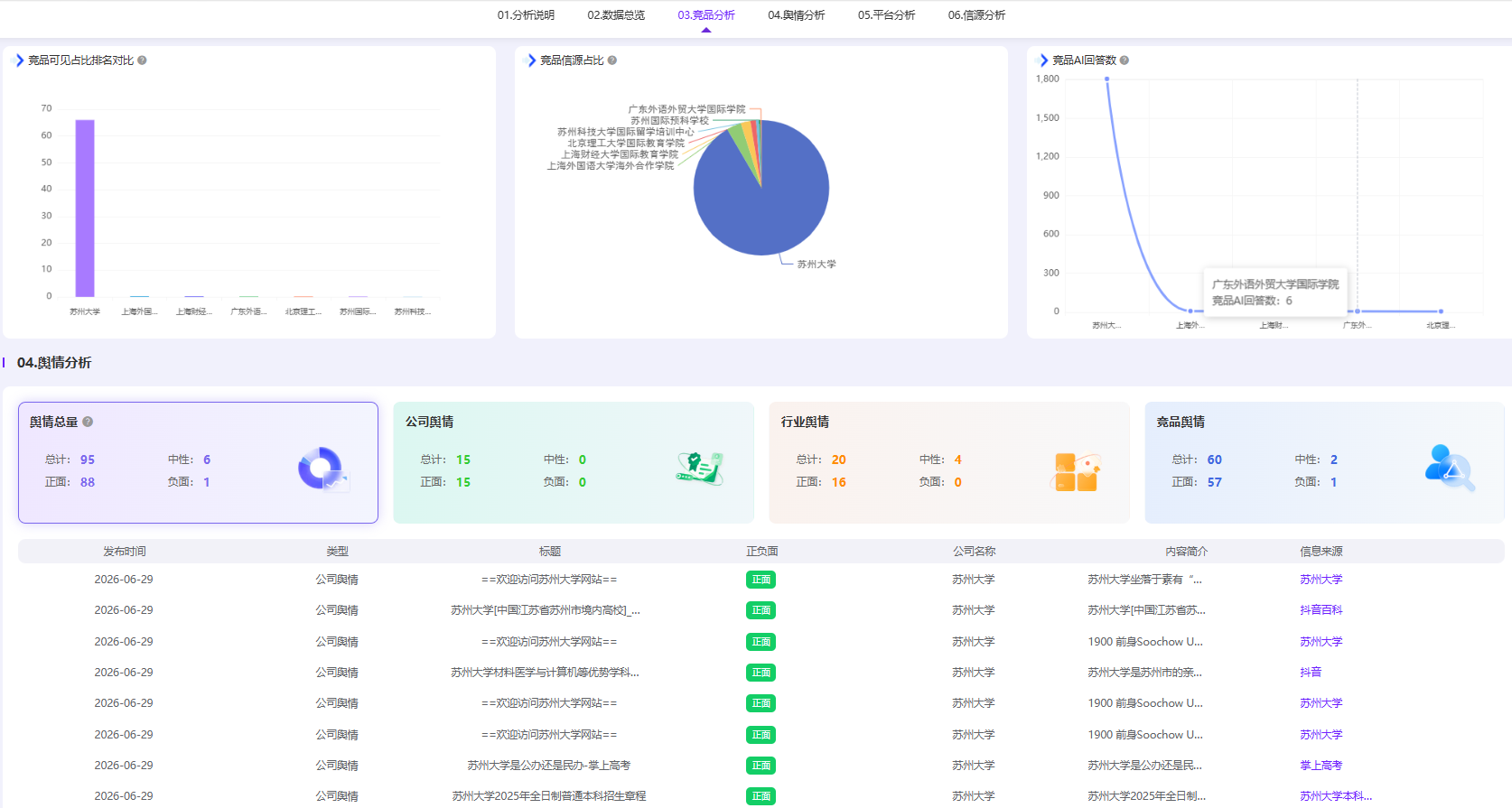Click the person search icon in 竞品舆情 card
The image size is (1512, 808).
click(x=1450, y=468)
